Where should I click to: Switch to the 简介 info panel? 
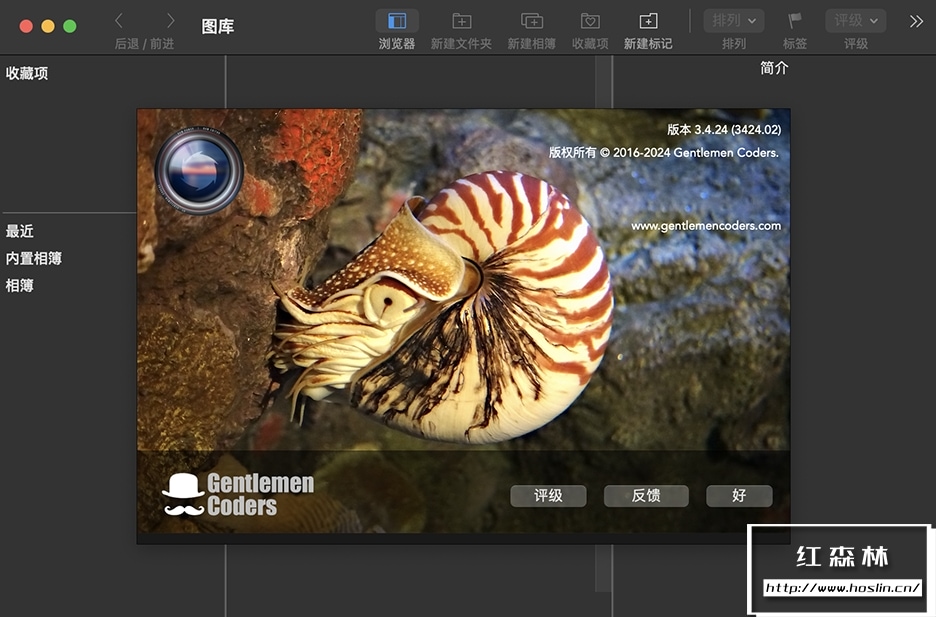(774, 68)
